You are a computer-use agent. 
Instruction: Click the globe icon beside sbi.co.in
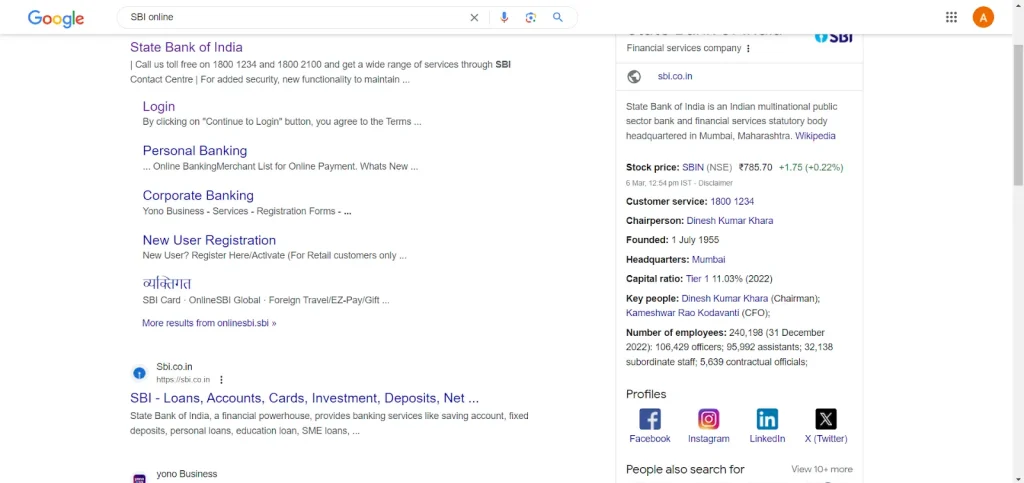coord(633,76)
